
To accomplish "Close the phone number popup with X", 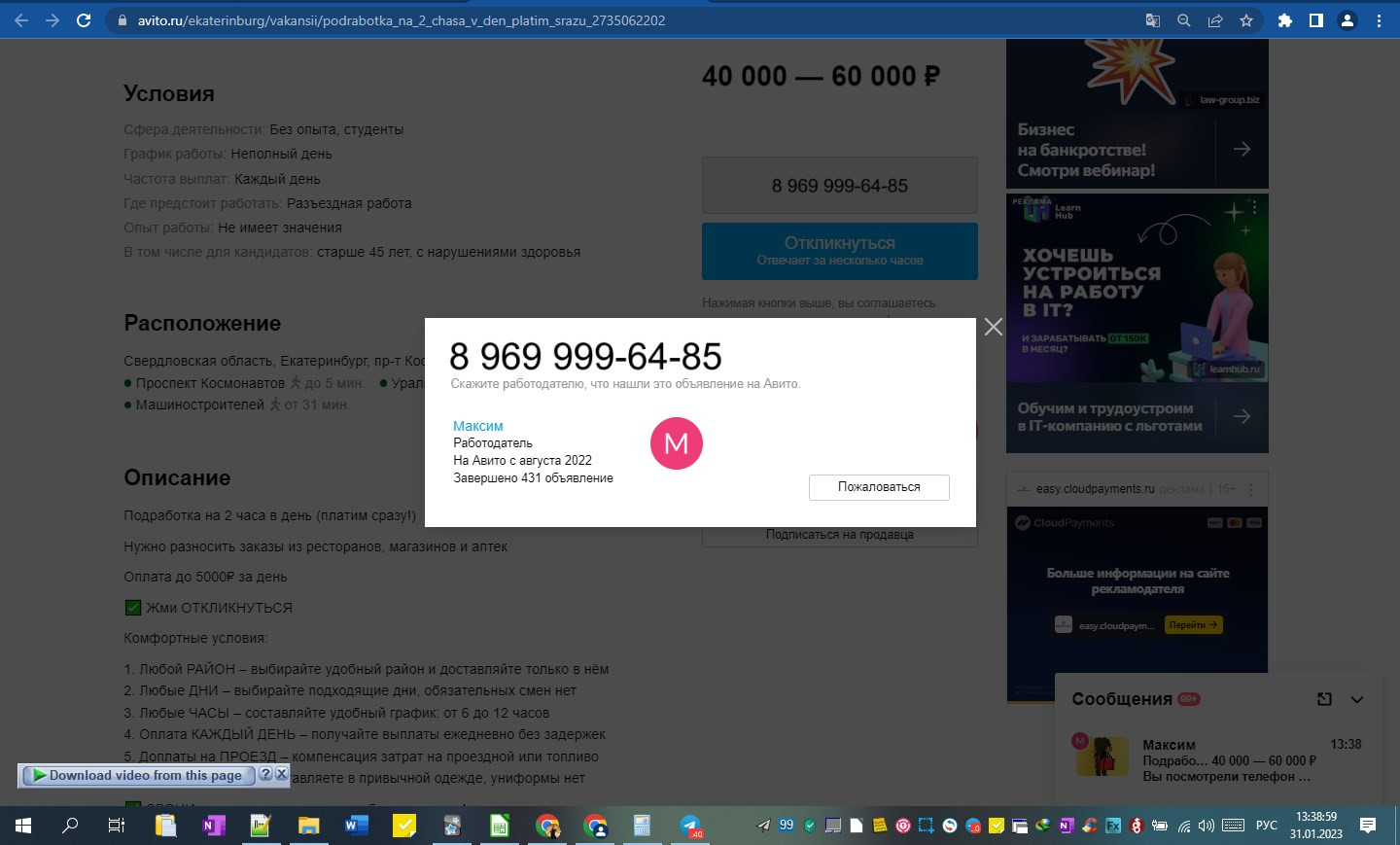I will coord(993,327).
